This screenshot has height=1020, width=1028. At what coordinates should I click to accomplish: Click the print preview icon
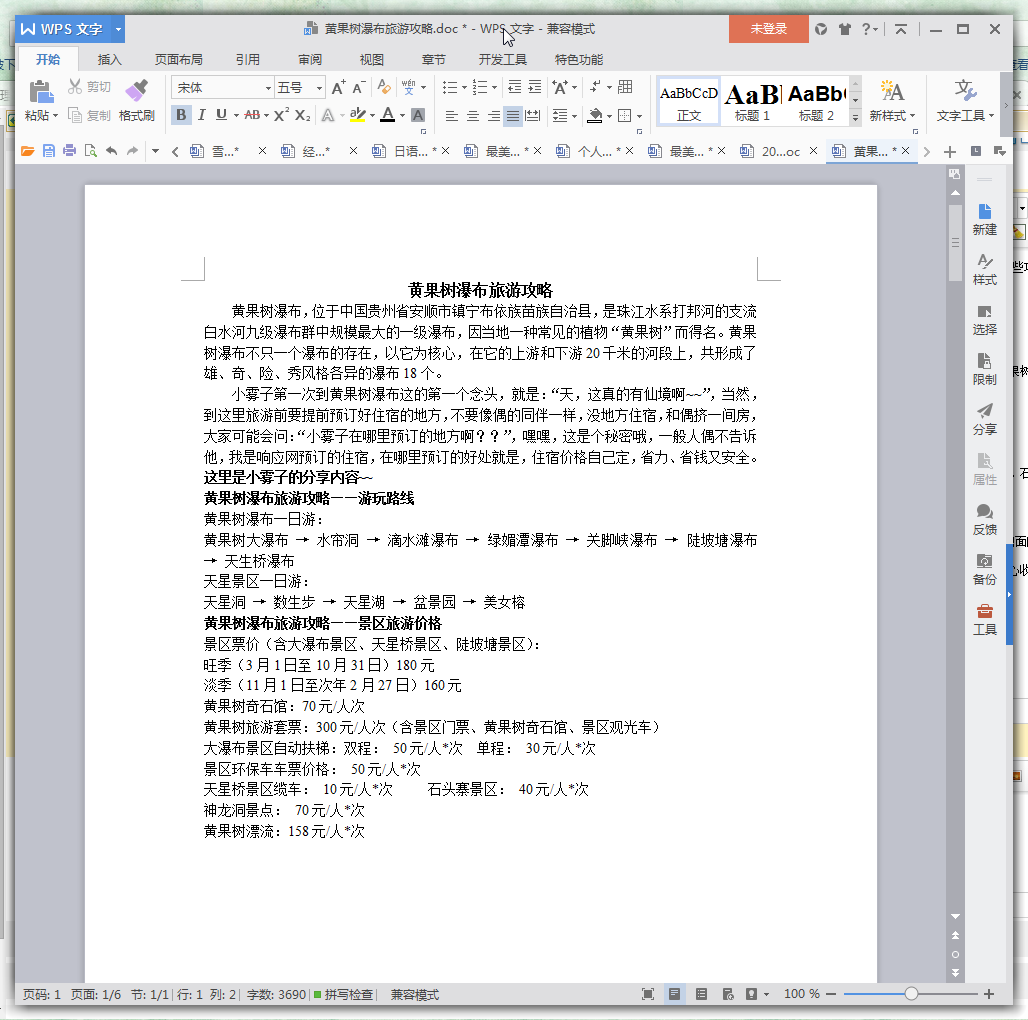tap(90, 151)
